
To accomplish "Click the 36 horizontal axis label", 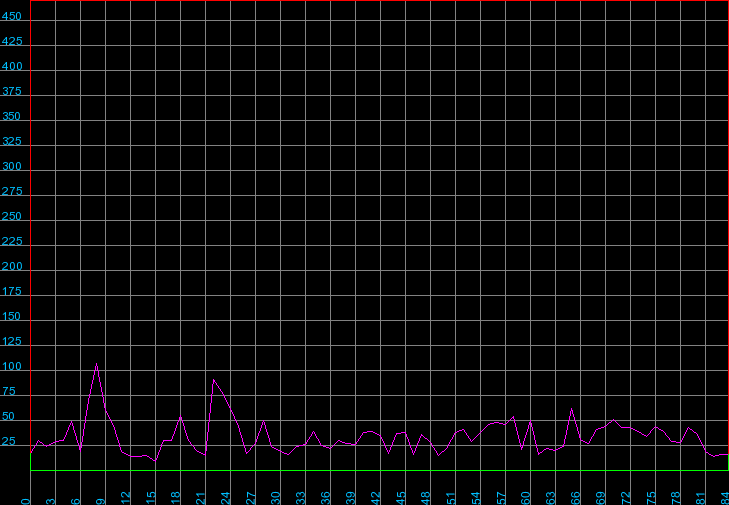I will [x=326, y=498].
